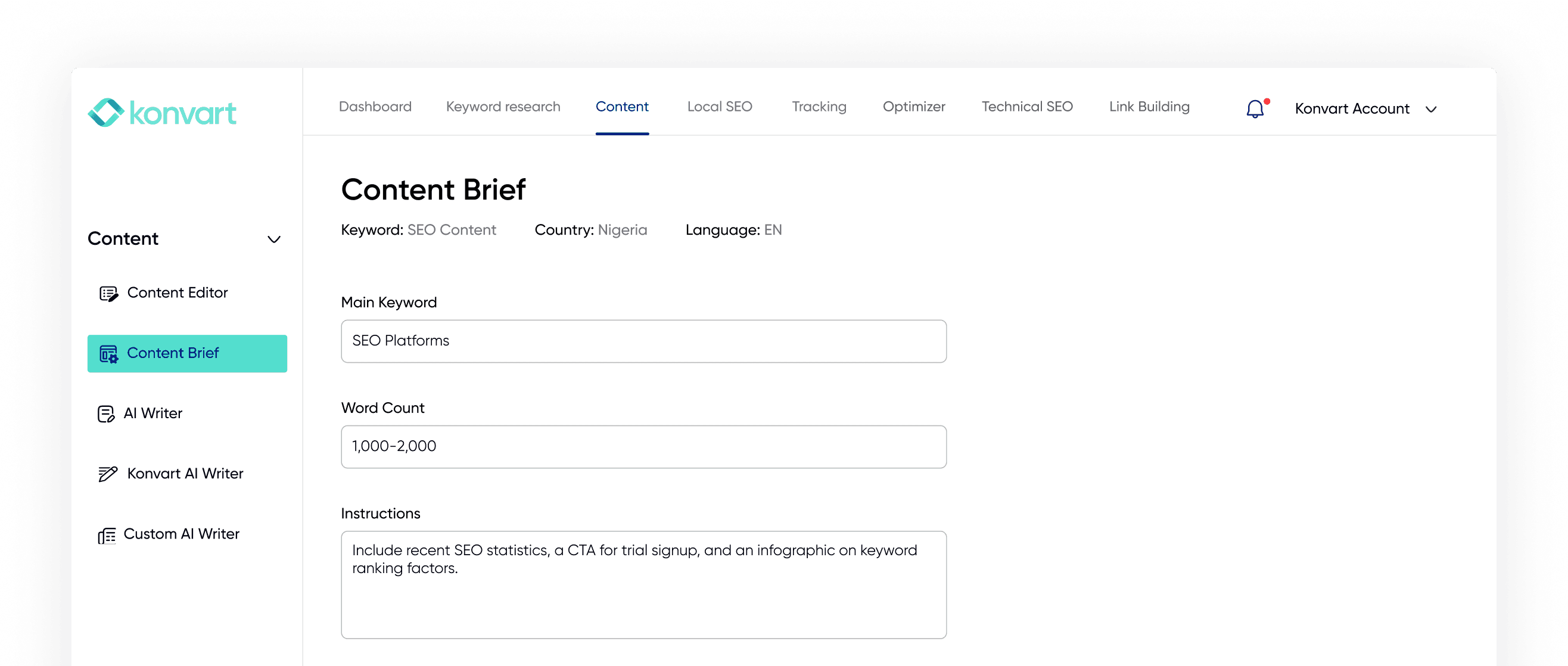Open the Konvart Account menu
Image resolution: width=1568 pixels, height=666 pixels.
click(x=1351, y=109)
